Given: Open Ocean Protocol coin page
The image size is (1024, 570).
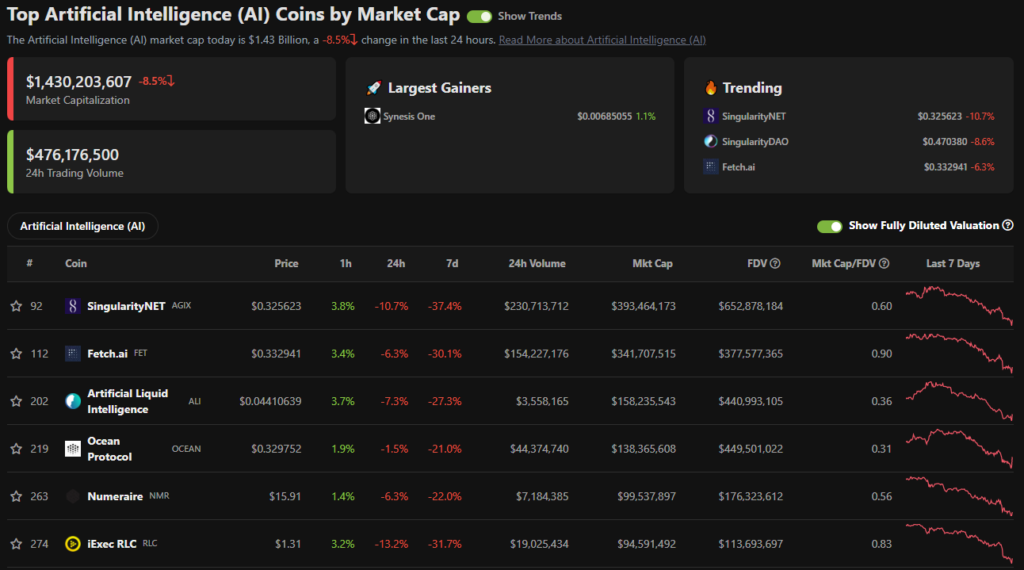Looking at the screenshot, I should (x=109, y=449).
